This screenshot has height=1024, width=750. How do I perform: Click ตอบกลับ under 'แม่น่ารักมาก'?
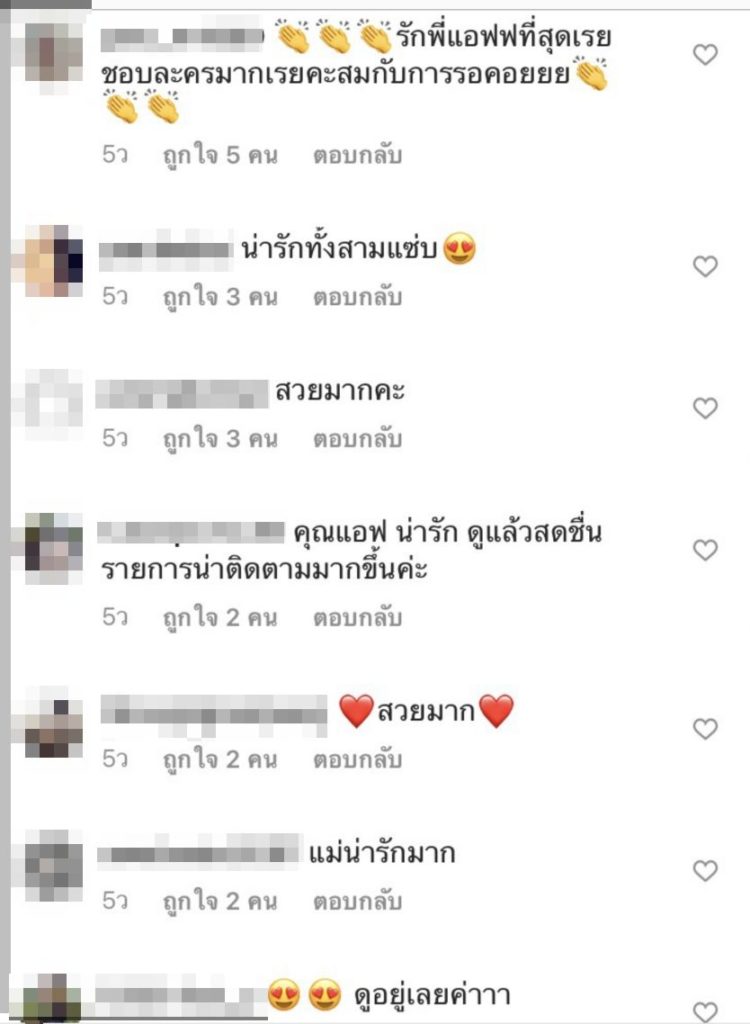357,901
